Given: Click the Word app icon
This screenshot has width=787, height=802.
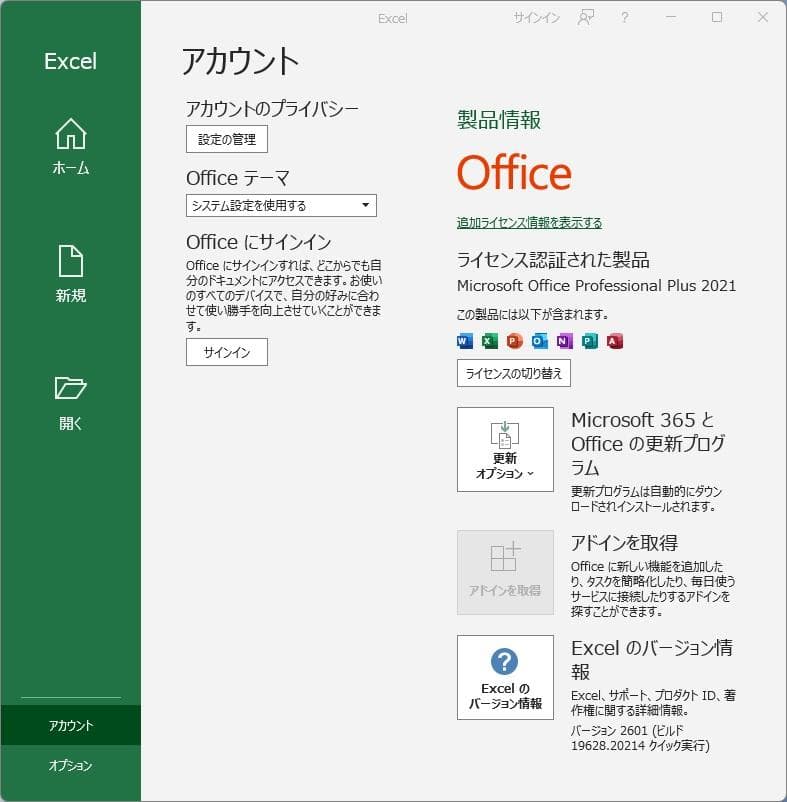Looking at the screenshot, I should coord(465,341).
